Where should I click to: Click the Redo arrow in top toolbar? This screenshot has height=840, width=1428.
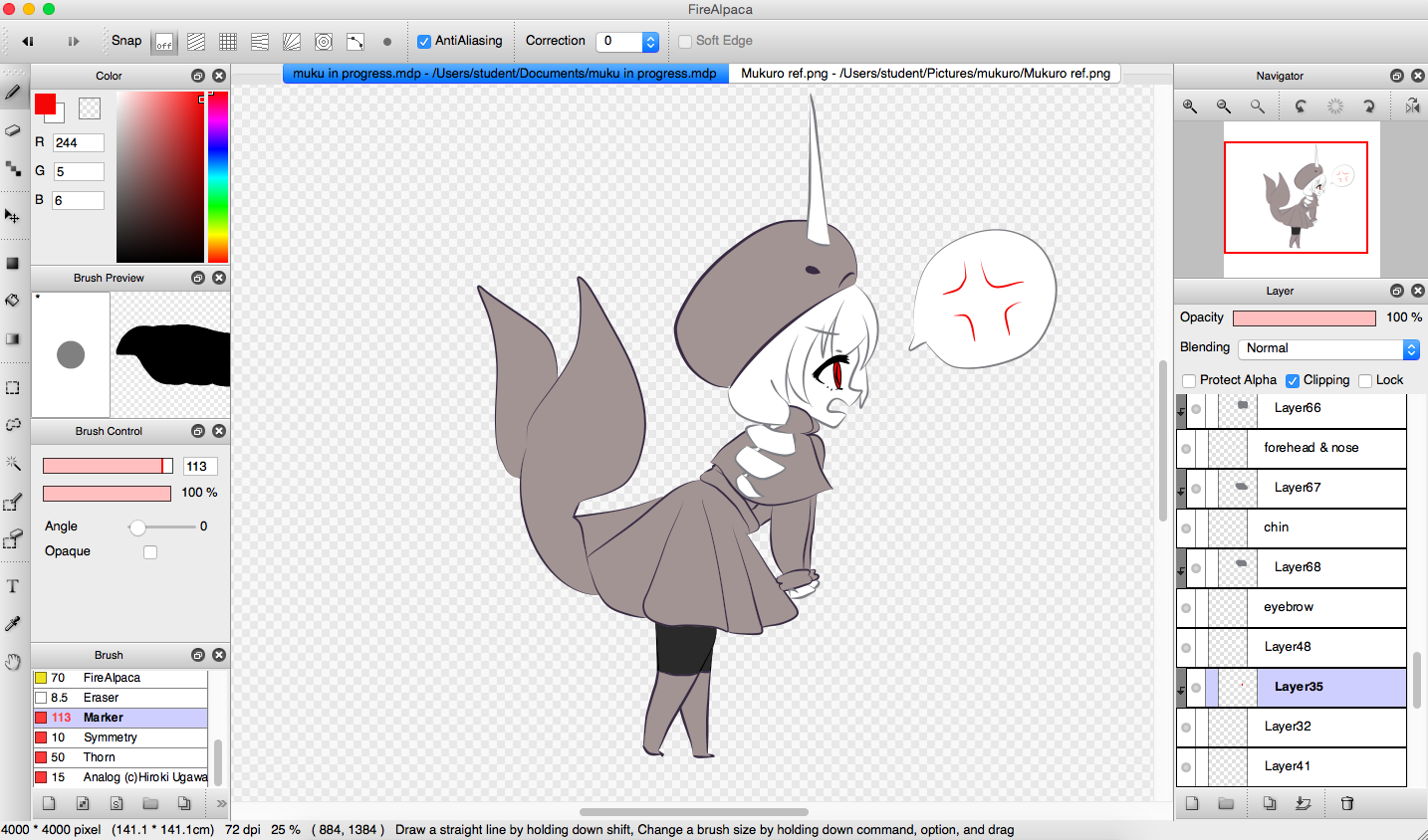73,41
